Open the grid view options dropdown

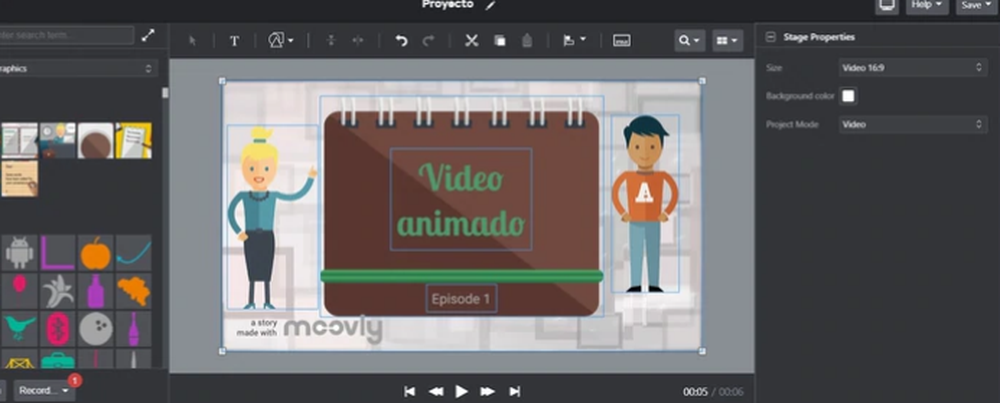pyautogui.click(x=728, y=41)
